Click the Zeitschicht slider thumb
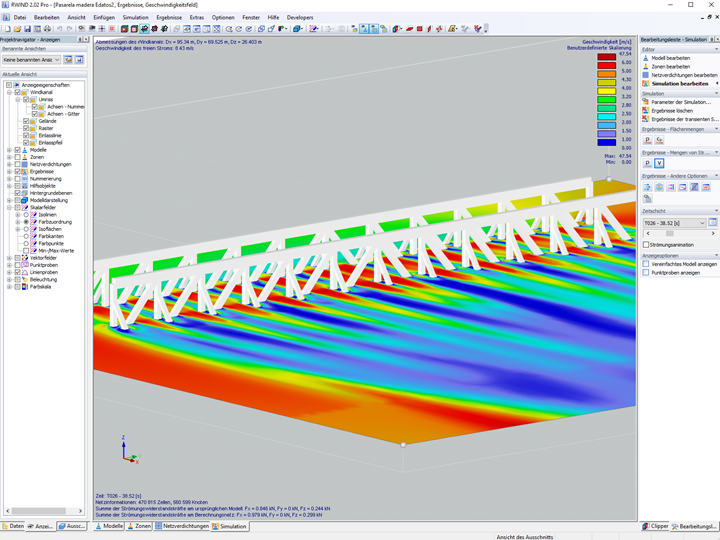This screenshot has height=540, width=720. click(x=669, y=234)
